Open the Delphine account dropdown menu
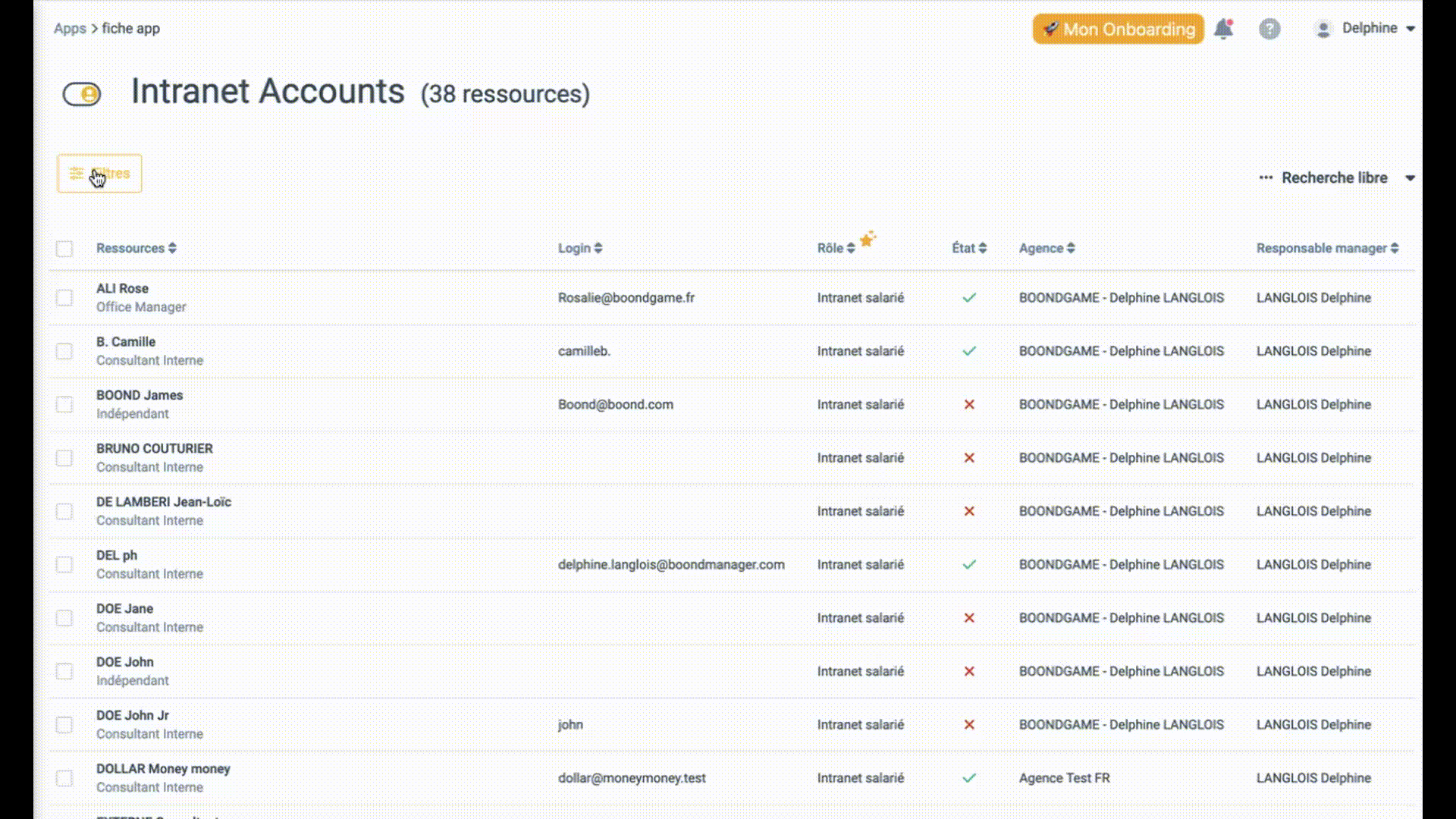The height and width of the screenshot is (819, 1456). click(x=1378, y=28)
